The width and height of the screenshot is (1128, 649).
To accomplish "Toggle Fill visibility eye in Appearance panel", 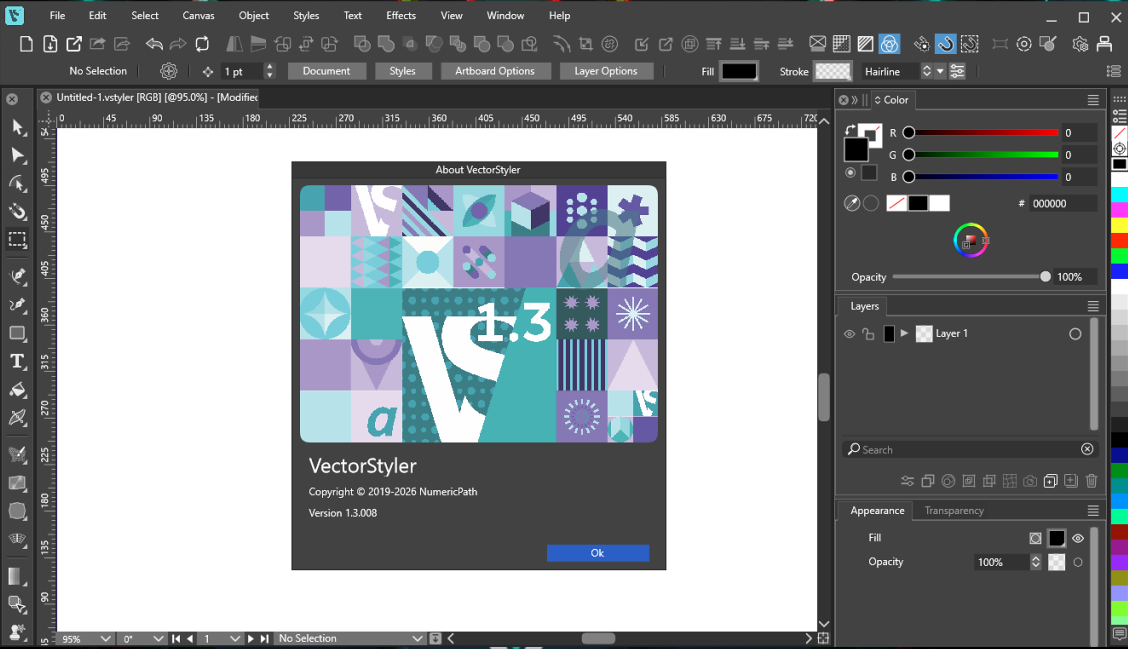I will (1078, 538).
